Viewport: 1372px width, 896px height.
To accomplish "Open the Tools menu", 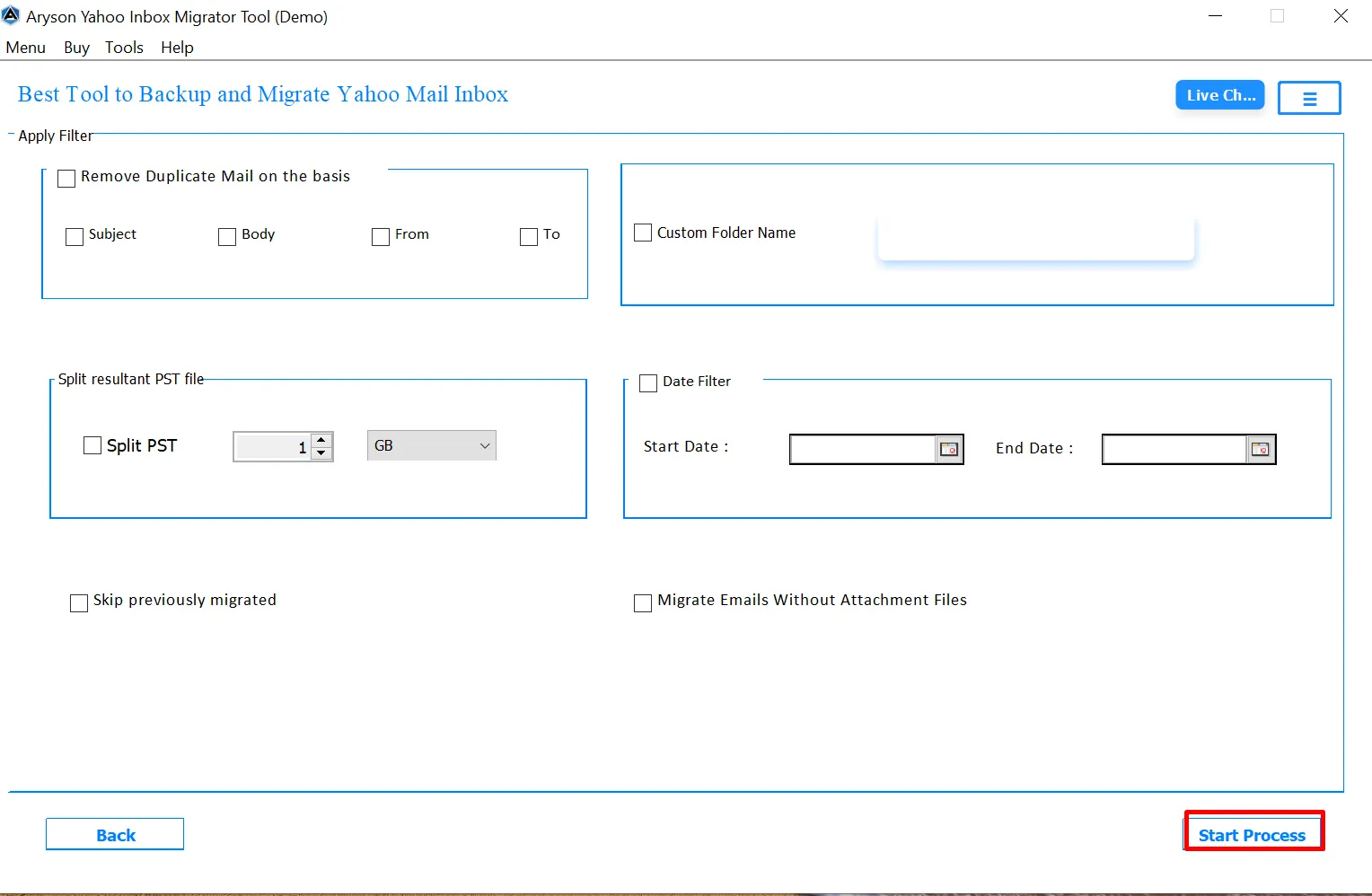I will pyautogui.click(x=124, y=48).
